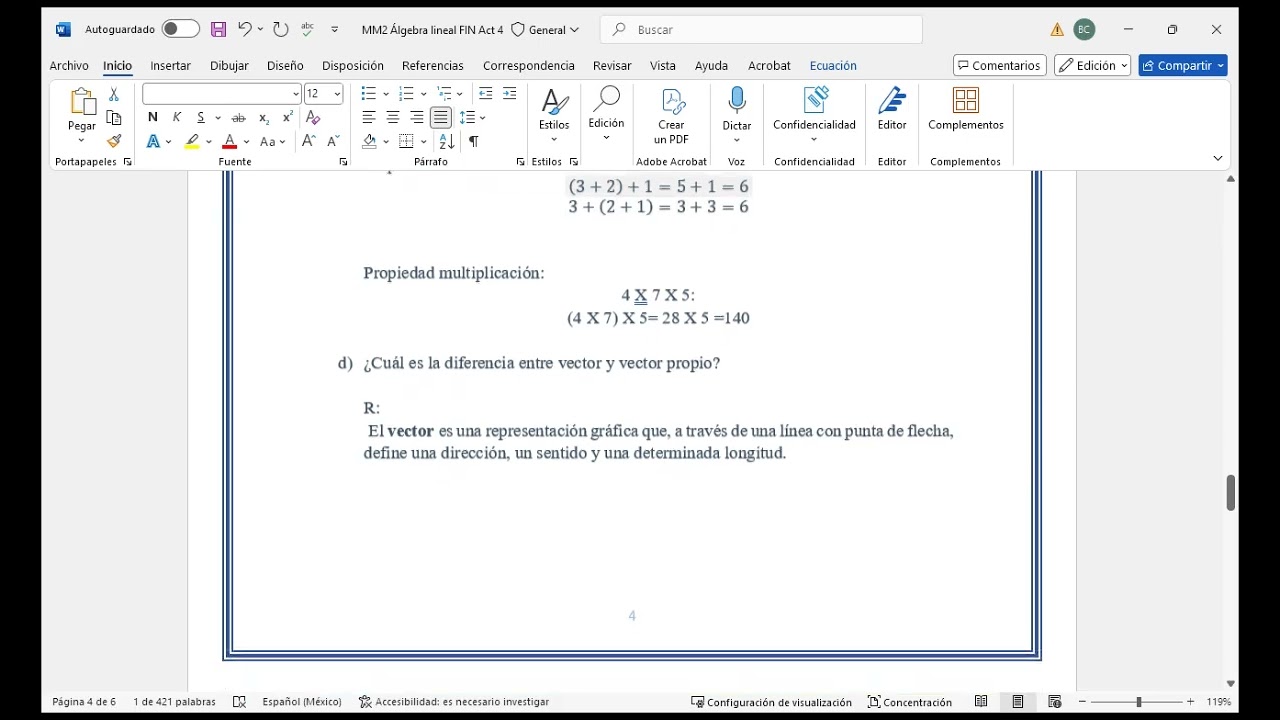Decrease paragraph indent

tap(486, 94)
